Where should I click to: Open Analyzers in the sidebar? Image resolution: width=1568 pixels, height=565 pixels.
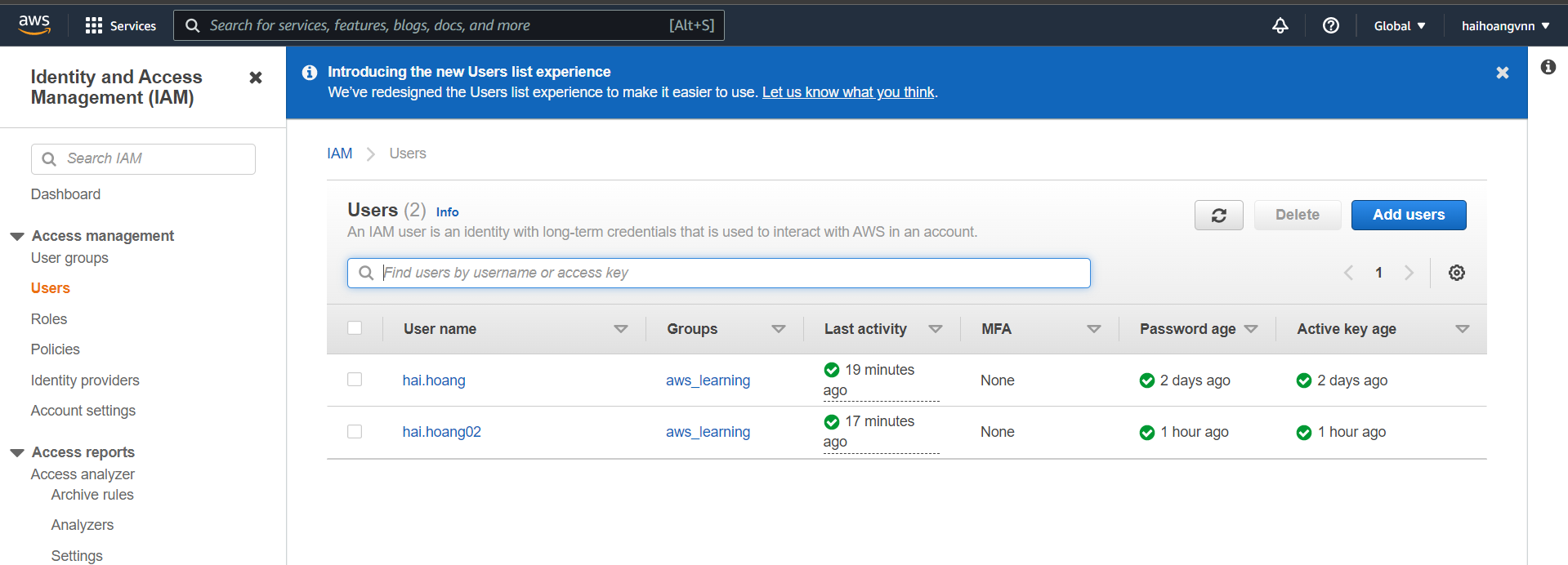click(83, 525)
